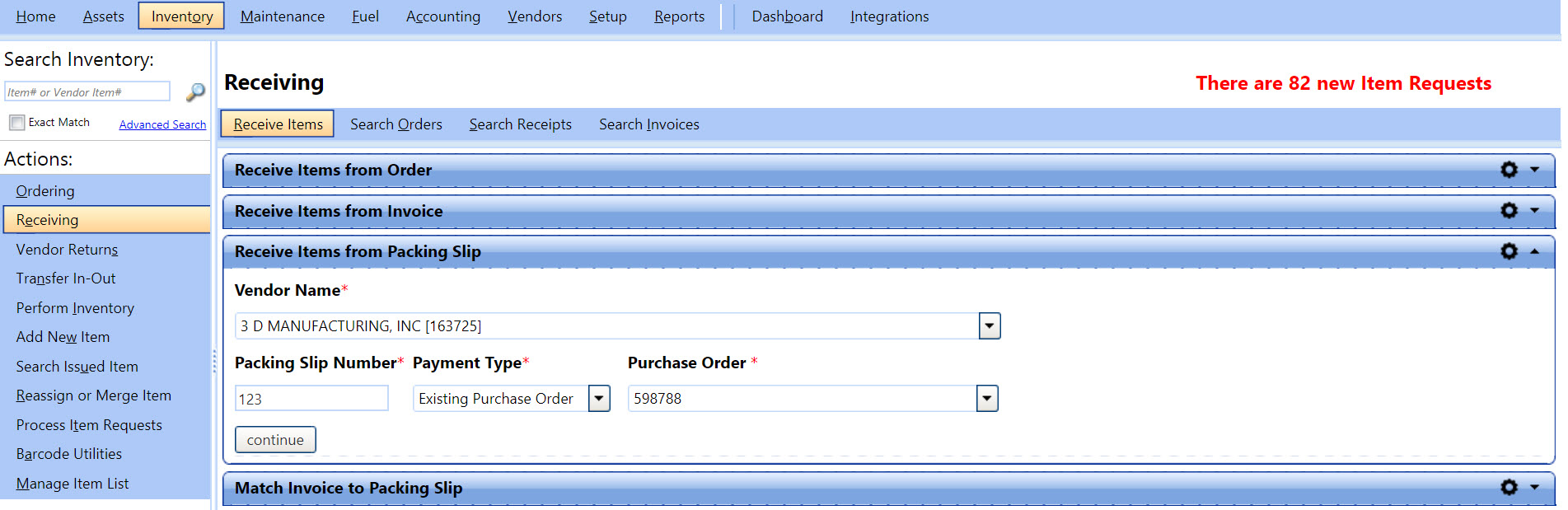This screenshot has height=510, width=1568.
Task: Switch to the Search Orders tab
Action: point(396,124)
